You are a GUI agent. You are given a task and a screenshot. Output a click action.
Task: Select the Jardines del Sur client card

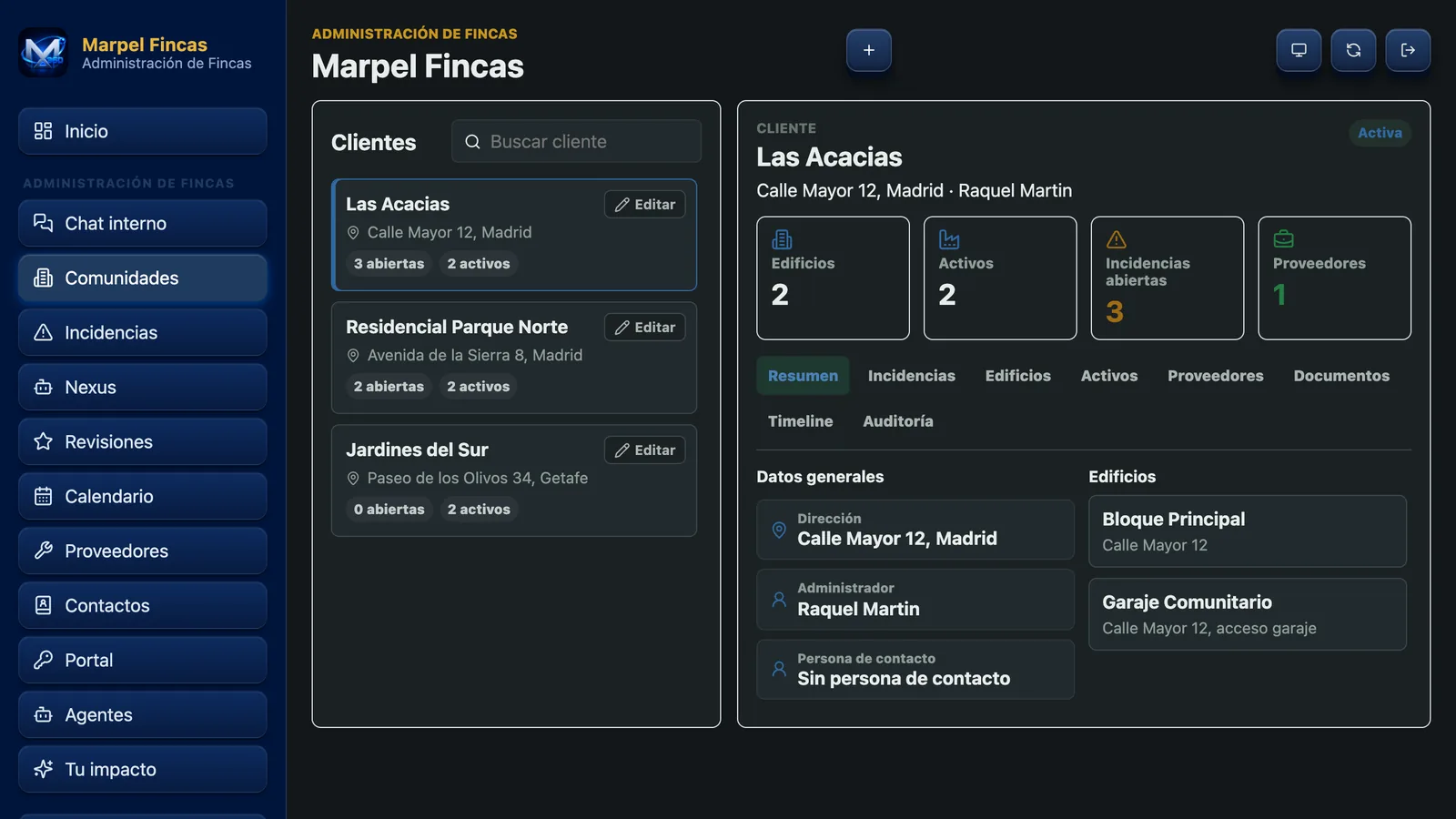pos(514,480)
